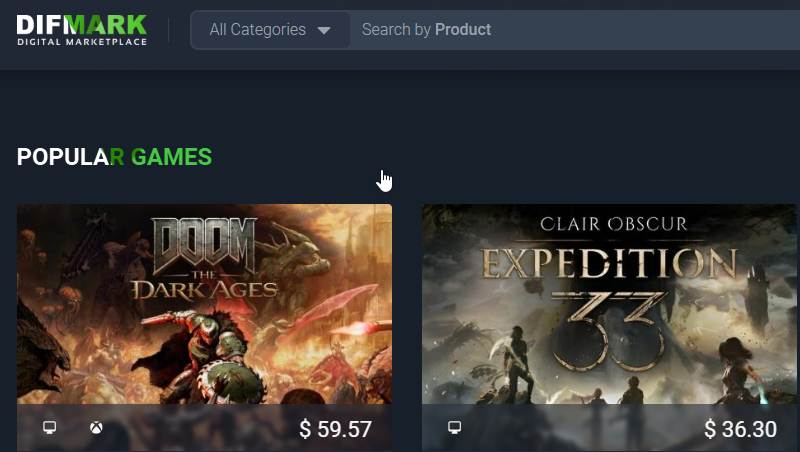Click the PC platform icon on Expedition 33 card
Viewport: 800px width, 452px height.
point(454,428)
